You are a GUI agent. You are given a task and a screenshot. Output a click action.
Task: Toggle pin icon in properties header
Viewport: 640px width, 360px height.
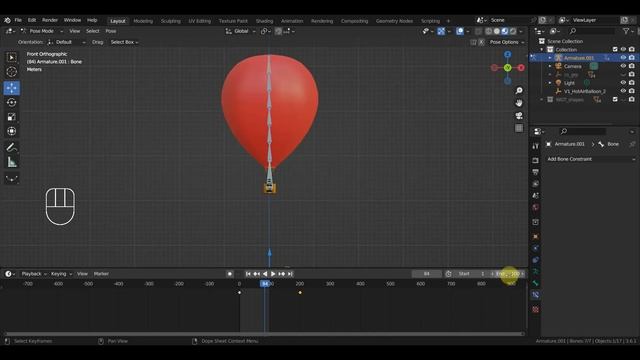632,144
